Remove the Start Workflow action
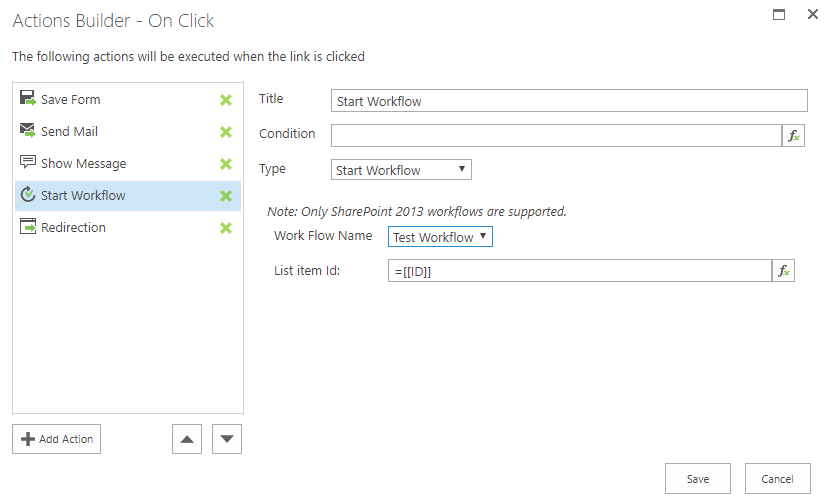 (226, 196)
